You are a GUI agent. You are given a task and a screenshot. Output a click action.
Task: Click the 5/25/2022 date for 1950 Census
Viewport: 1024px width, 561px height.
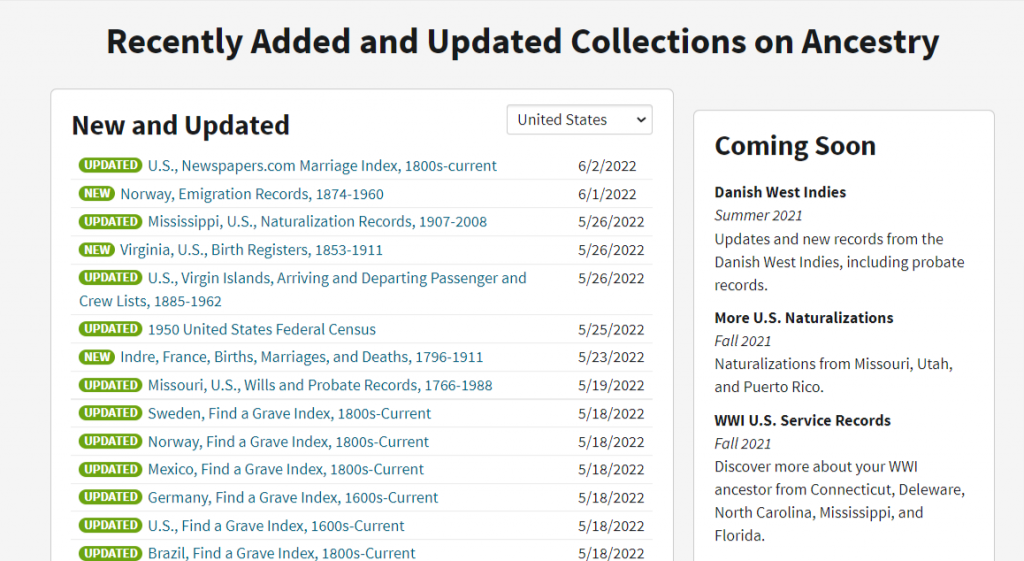611,330
